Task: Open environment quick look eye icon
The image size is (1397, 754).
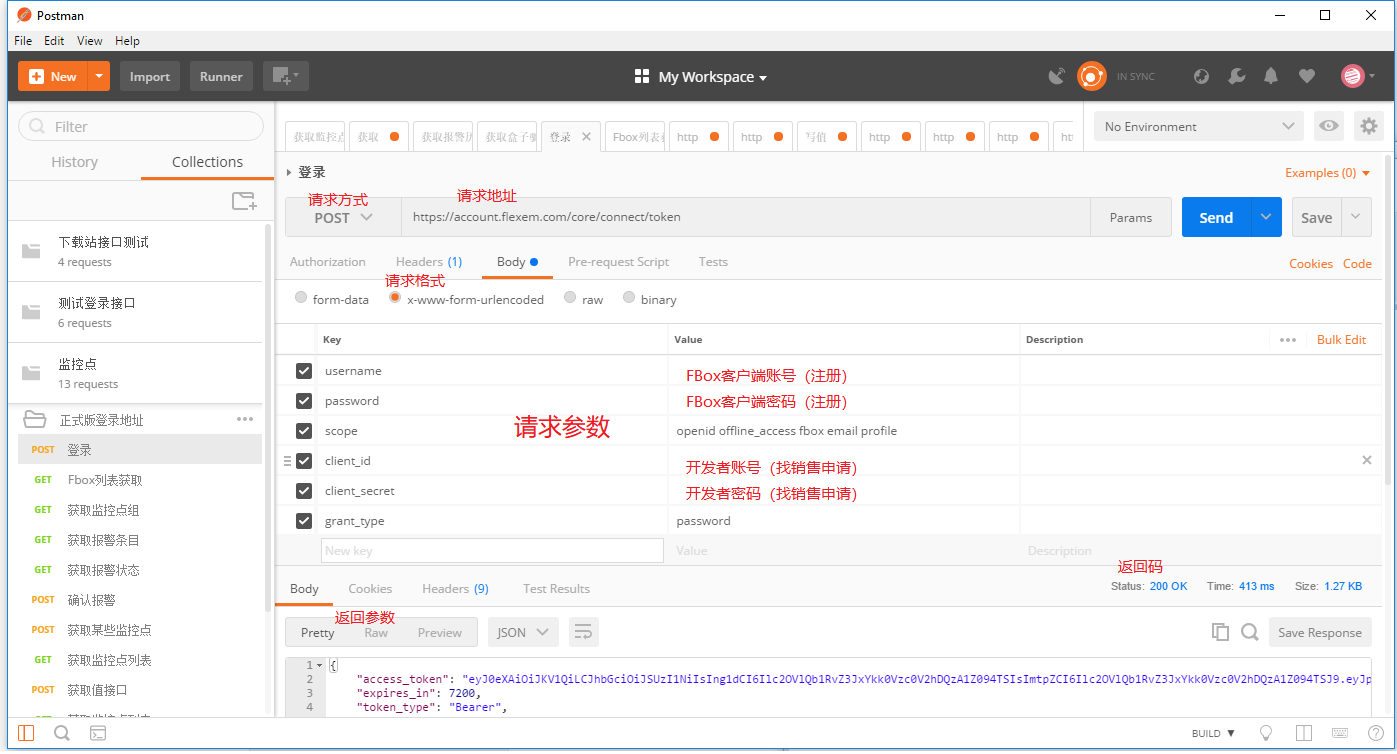Action: point(1328,126)
